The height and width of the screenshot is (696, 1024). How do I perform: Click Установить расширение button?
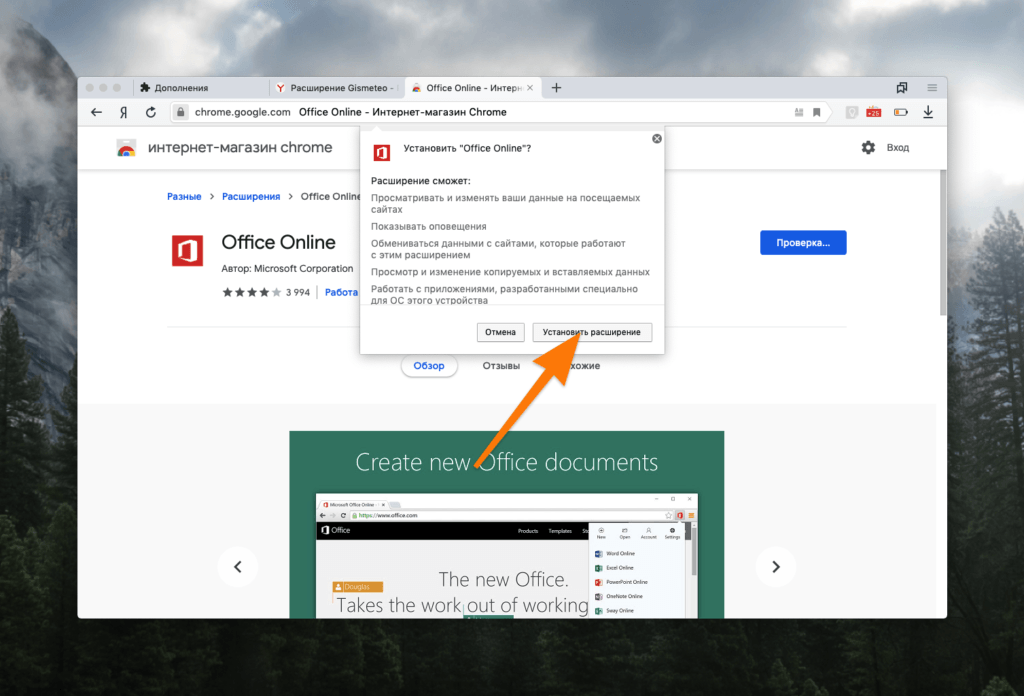(592, 332)
